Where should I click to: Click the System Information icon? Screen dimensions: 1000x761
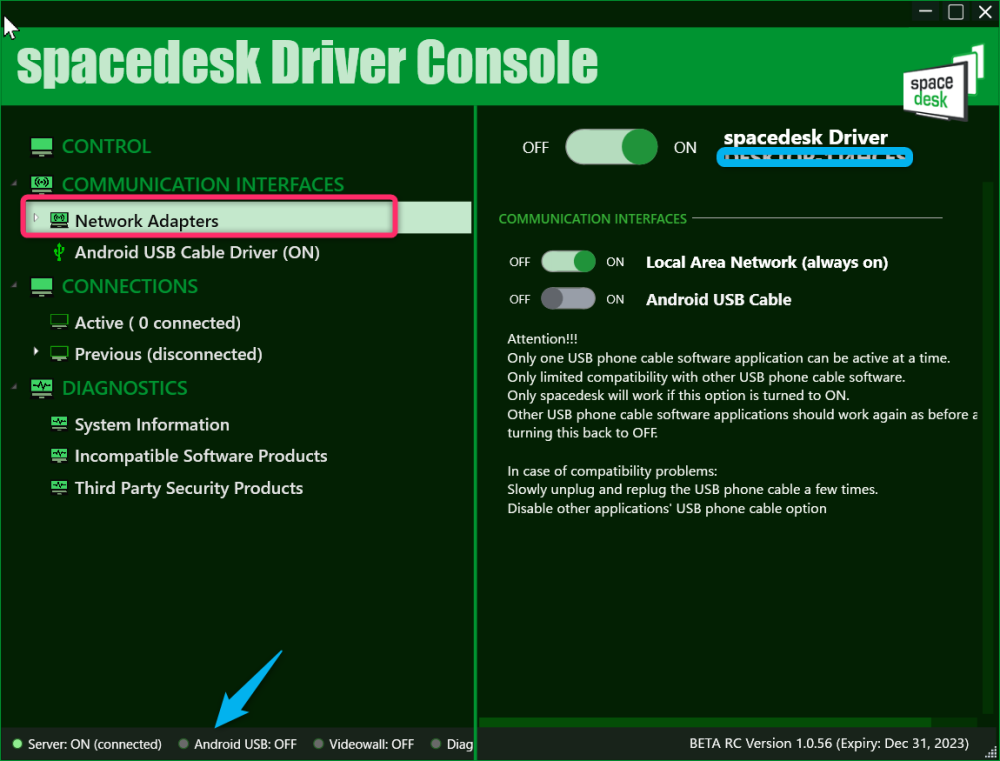59,424
